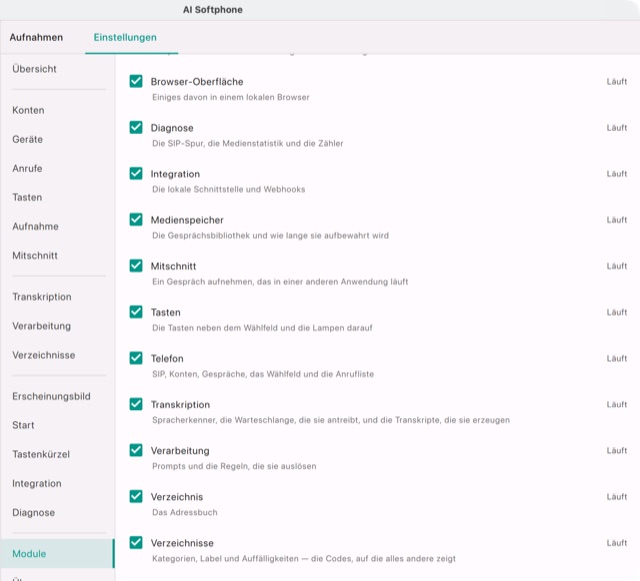Click Läuft status in the Mitschnitt row

coord(617,266)
